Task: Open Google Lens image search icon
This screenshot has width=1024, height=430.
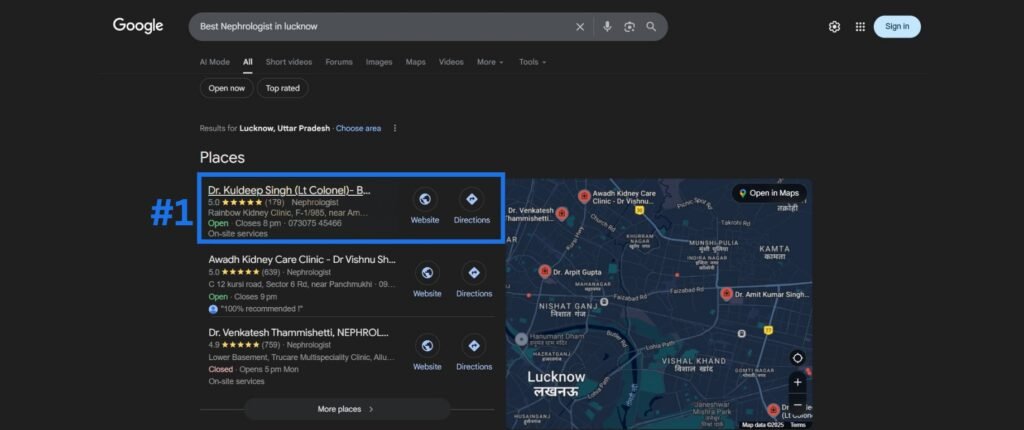Action: [x=629, y=27]
